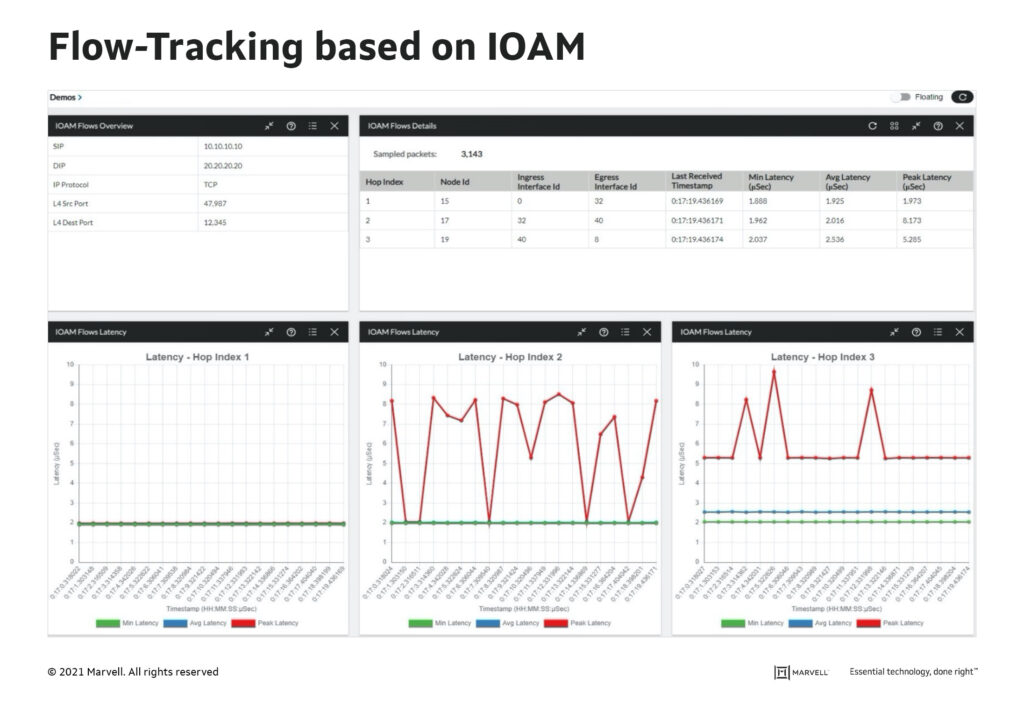The image size is (1024, 704).
Task: Sort by Min Latency column header
Action: [x=782, y=182]
